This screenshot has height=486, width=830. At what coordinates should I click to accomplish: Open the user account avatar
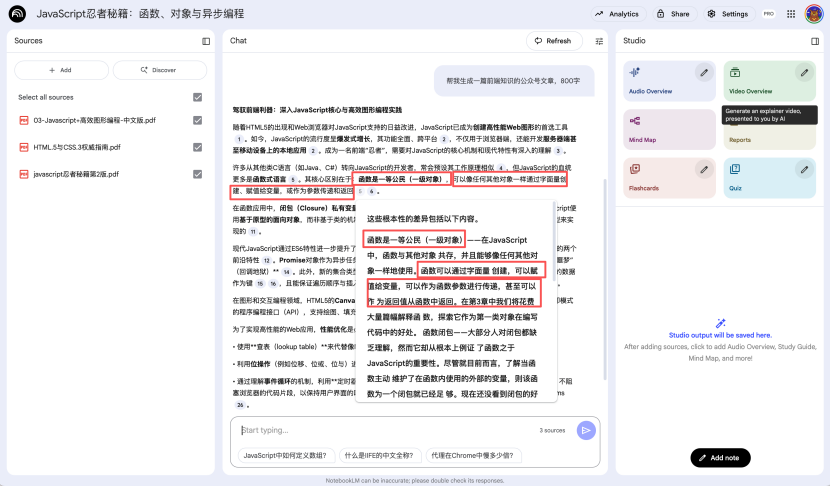pos(814,14)
